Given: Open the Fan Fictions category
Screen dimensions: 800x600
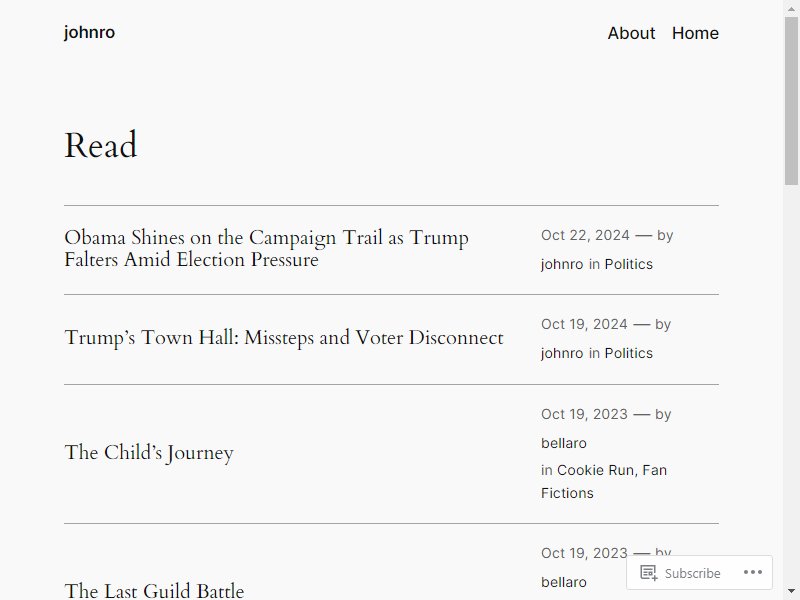Looking at the screenshot, I should click(567, 493).
